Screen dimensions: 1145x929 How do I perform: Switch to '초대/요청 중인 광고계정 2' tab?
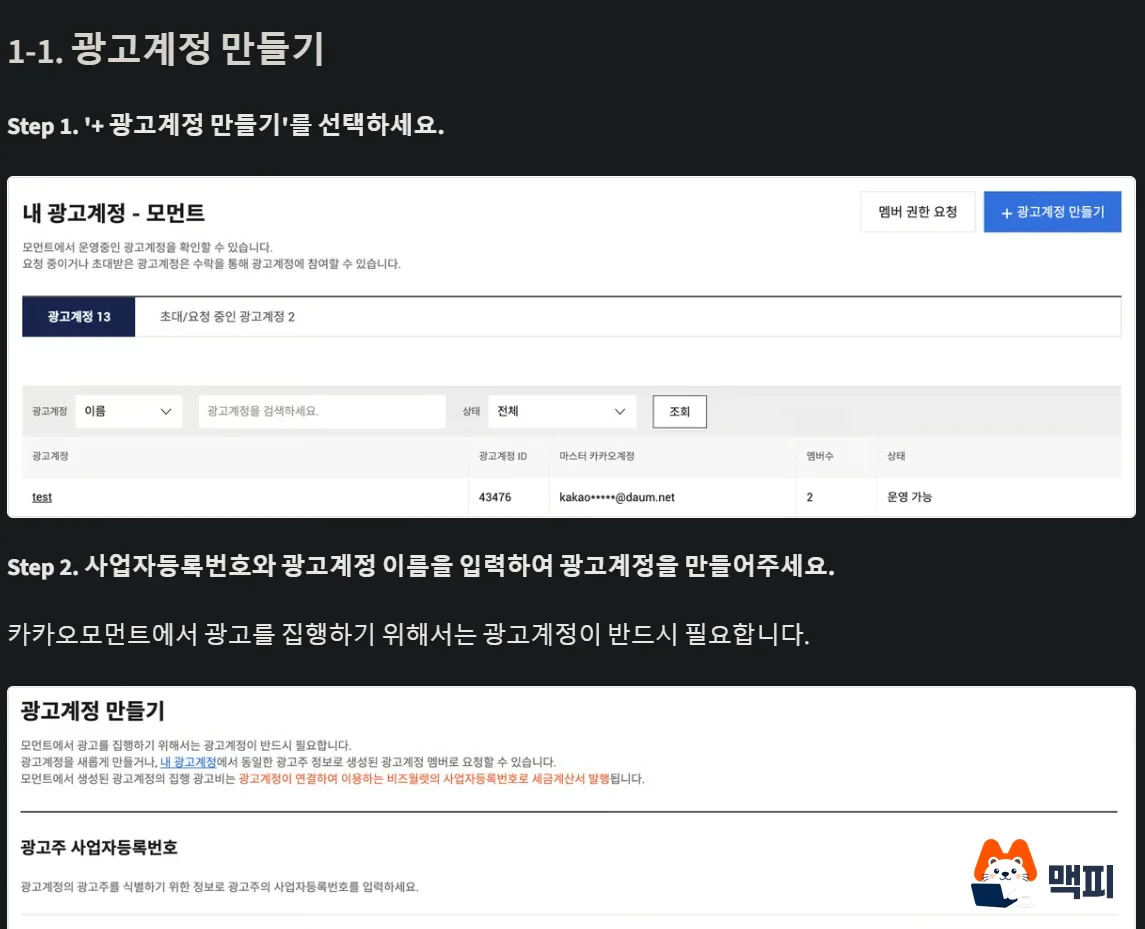[227, 317]
